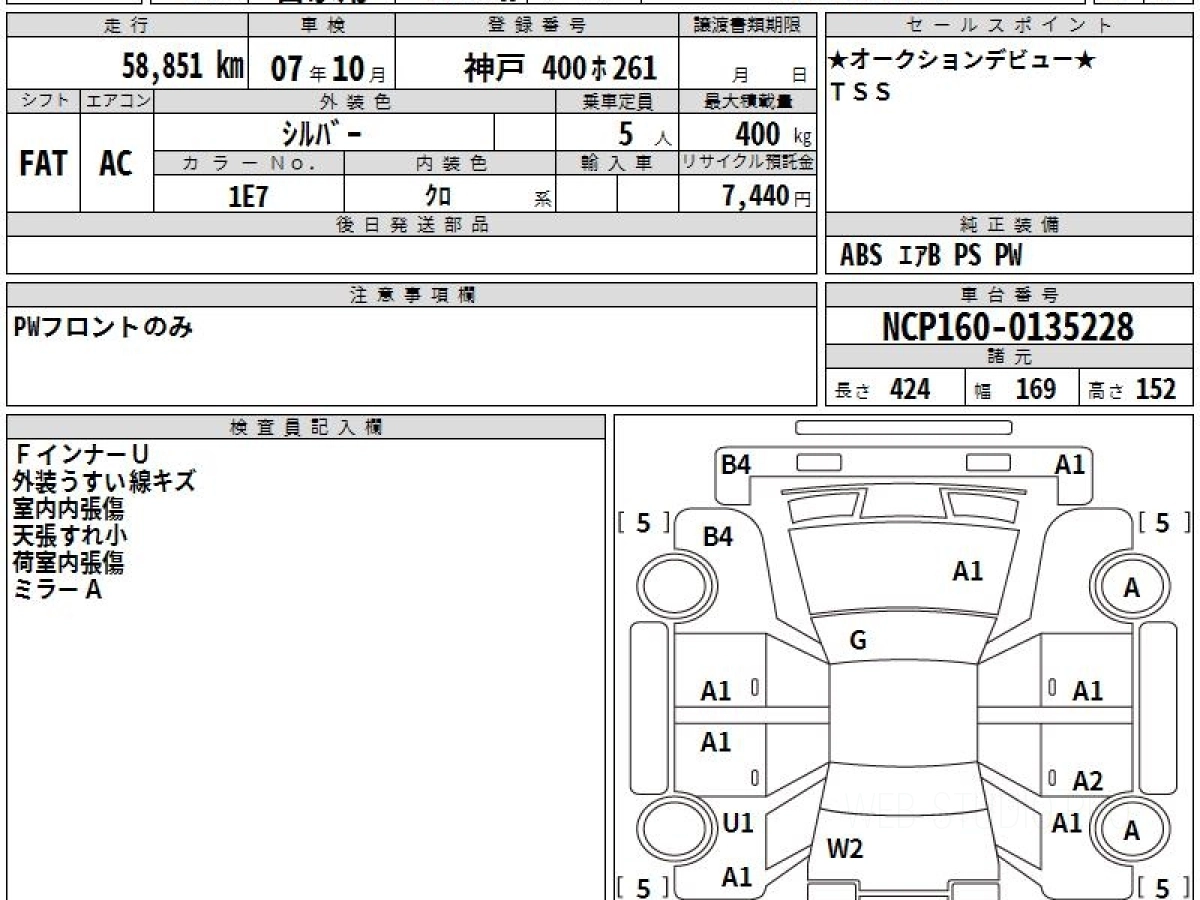Viewport: 1200px width, 900px height.
Task: Select the 後日発送部品 header
Action: 412,225
